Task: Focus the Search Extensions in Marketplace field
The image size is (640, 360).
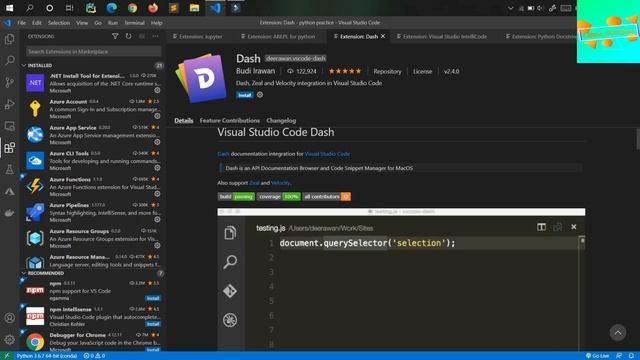Action: click(x=93, y=51)
